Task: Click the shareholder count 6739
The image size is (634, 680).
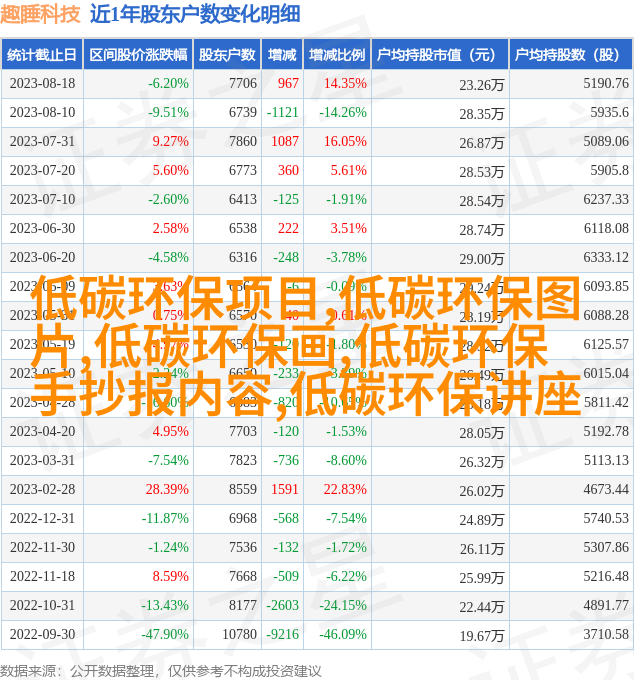Action: [243, 112]
